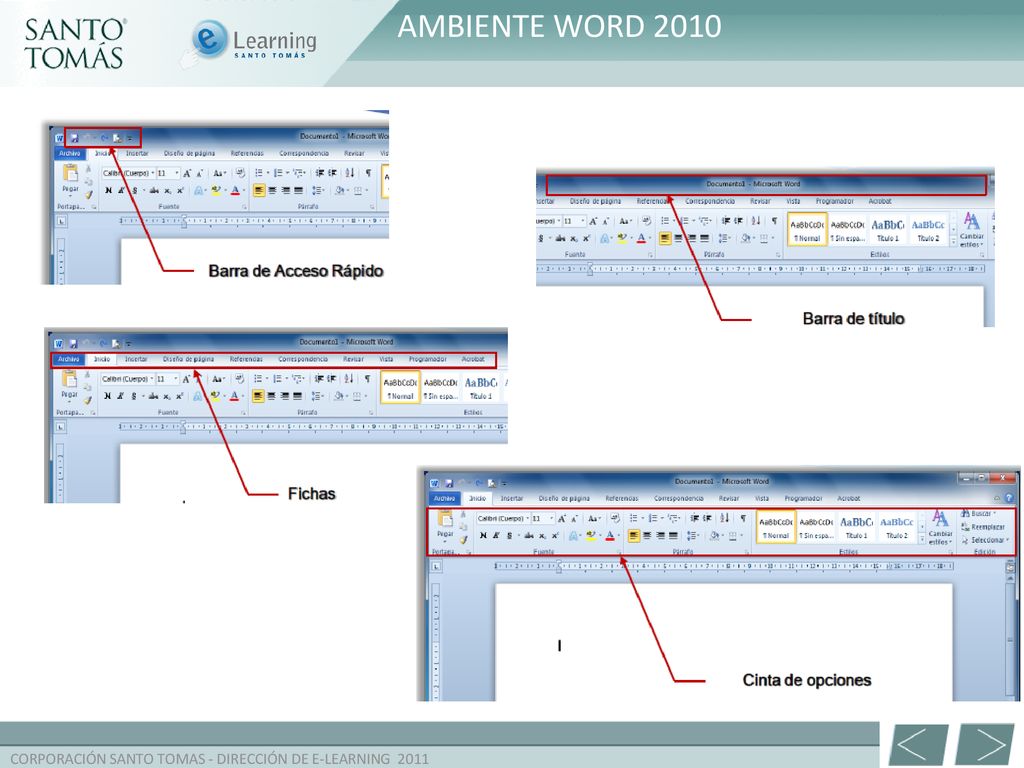Image resolution: width=1024 pixels, height=768 pixels.
Task: Toggle Superscript in Barra de Acceso Rápido screenshot
Action: (x=180, y=191)
